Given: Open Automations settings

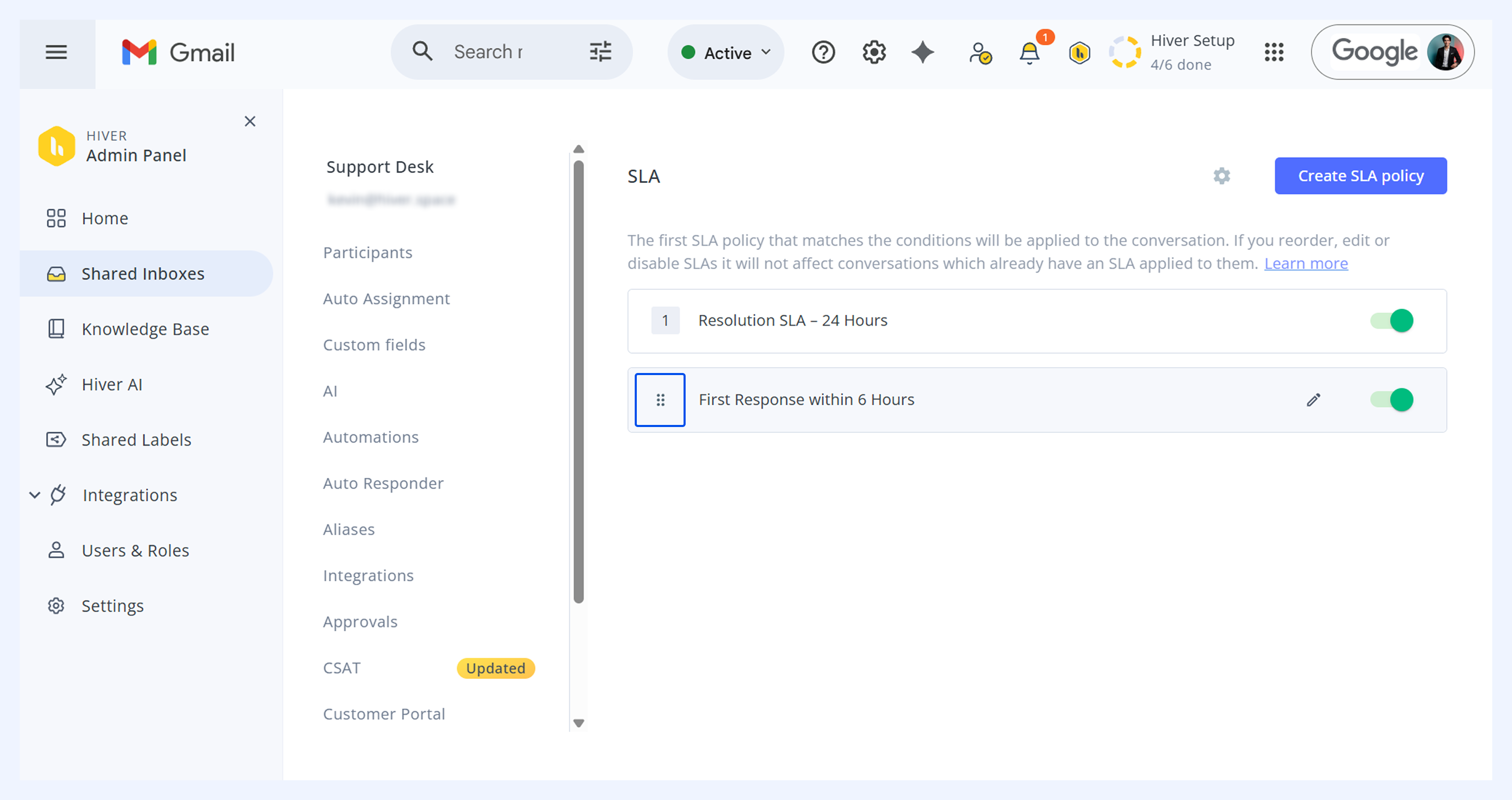Looking at the screenshot, I should [370, 437].
